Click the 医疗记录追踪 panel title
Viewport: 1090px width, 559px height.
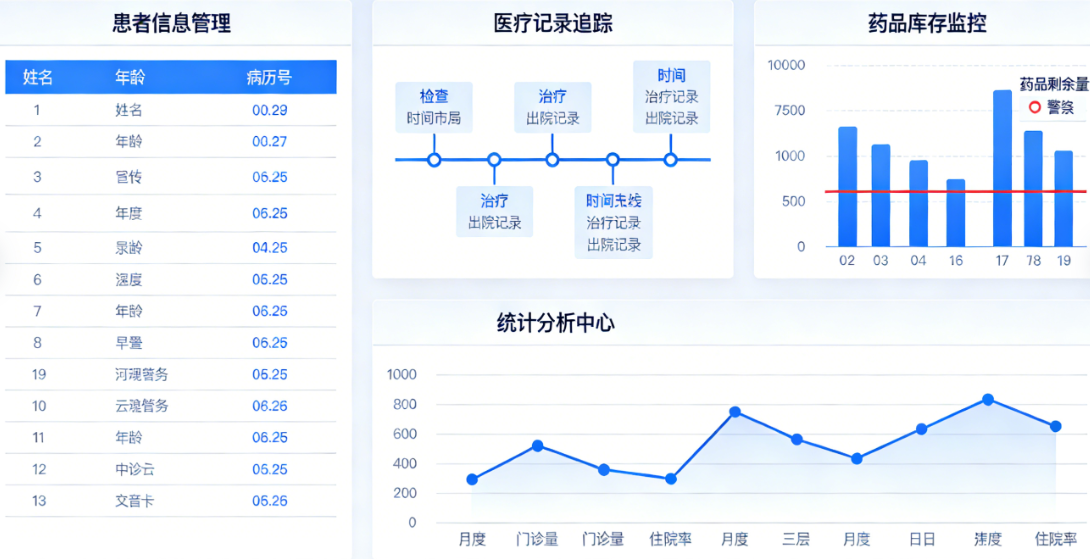click(x=553, y=23)
